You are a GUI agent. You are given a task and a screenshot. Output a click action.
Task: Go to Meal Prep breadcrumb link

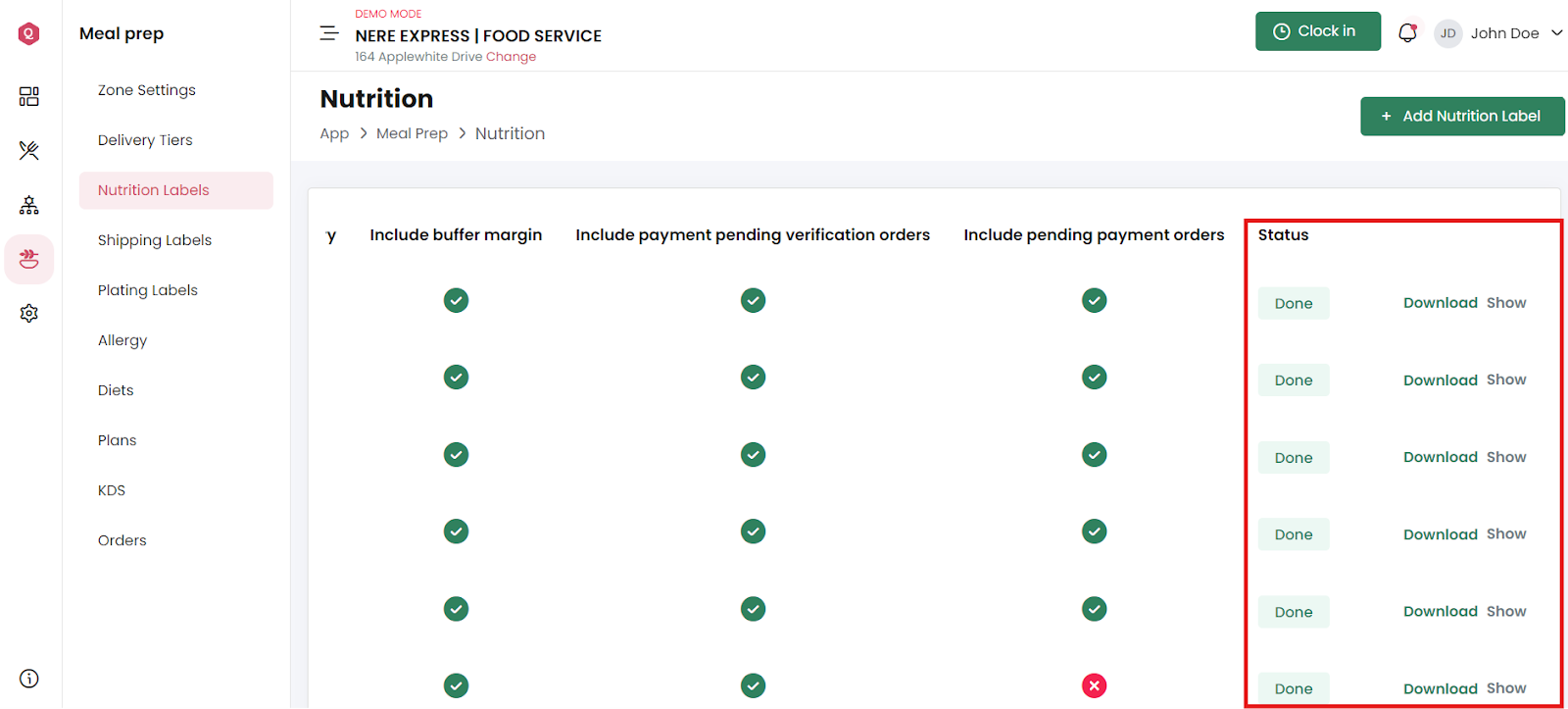412,133
